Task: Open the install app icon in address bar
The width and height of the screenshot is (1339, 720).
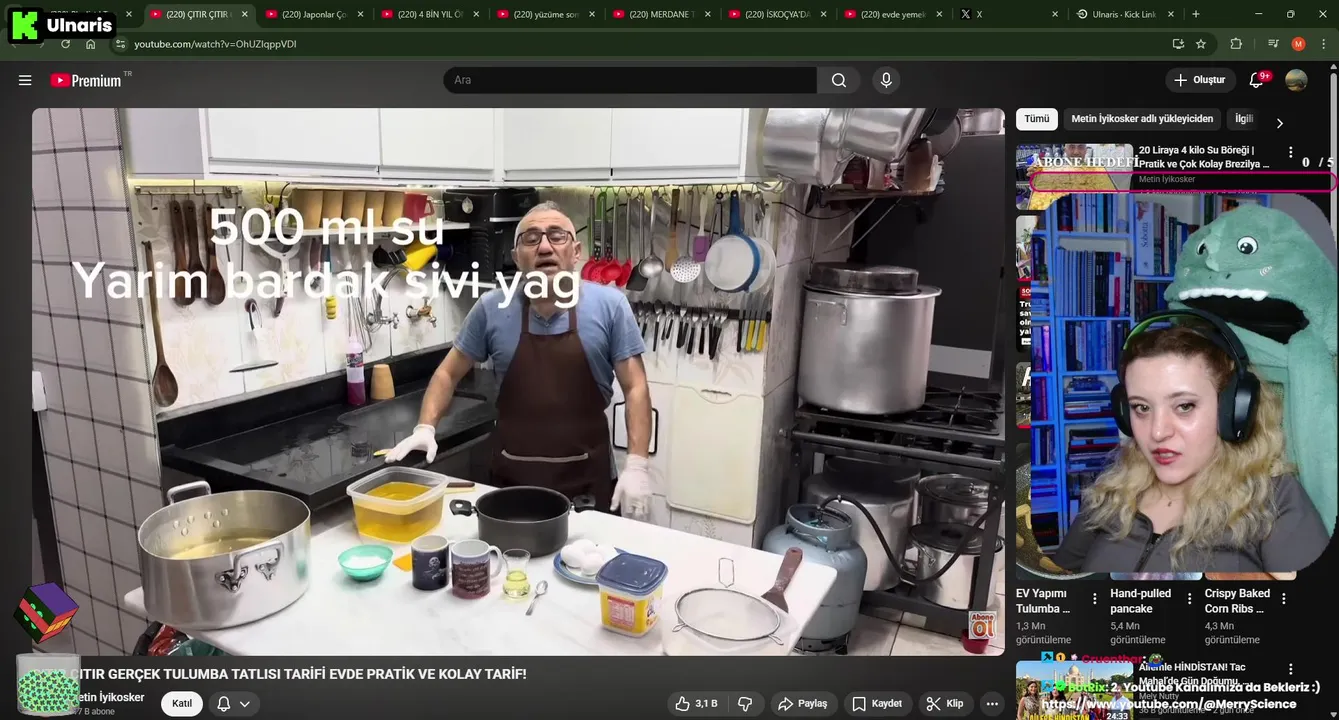Action: 1178,44
